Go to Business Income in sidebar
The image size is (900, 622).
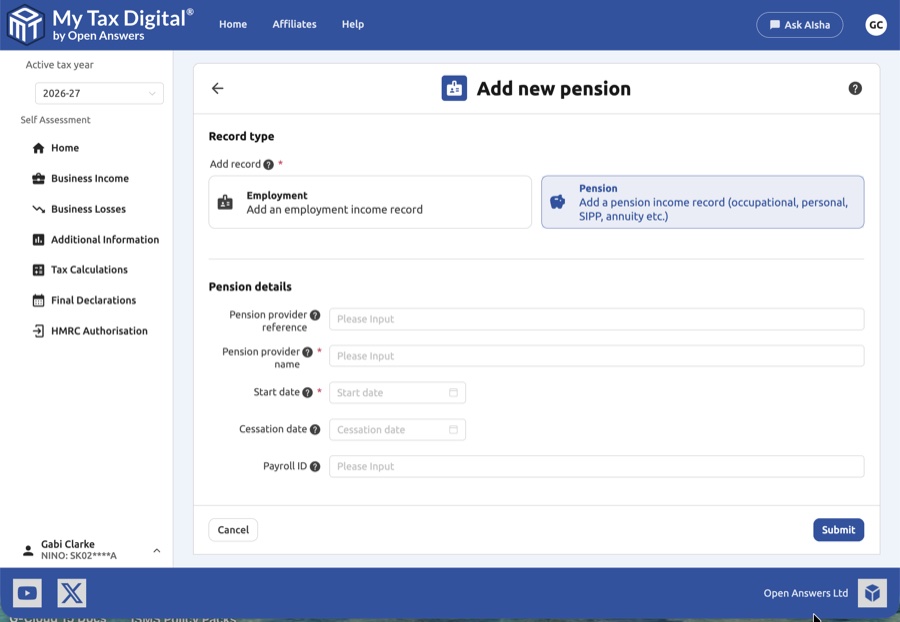tap(90, 179)
